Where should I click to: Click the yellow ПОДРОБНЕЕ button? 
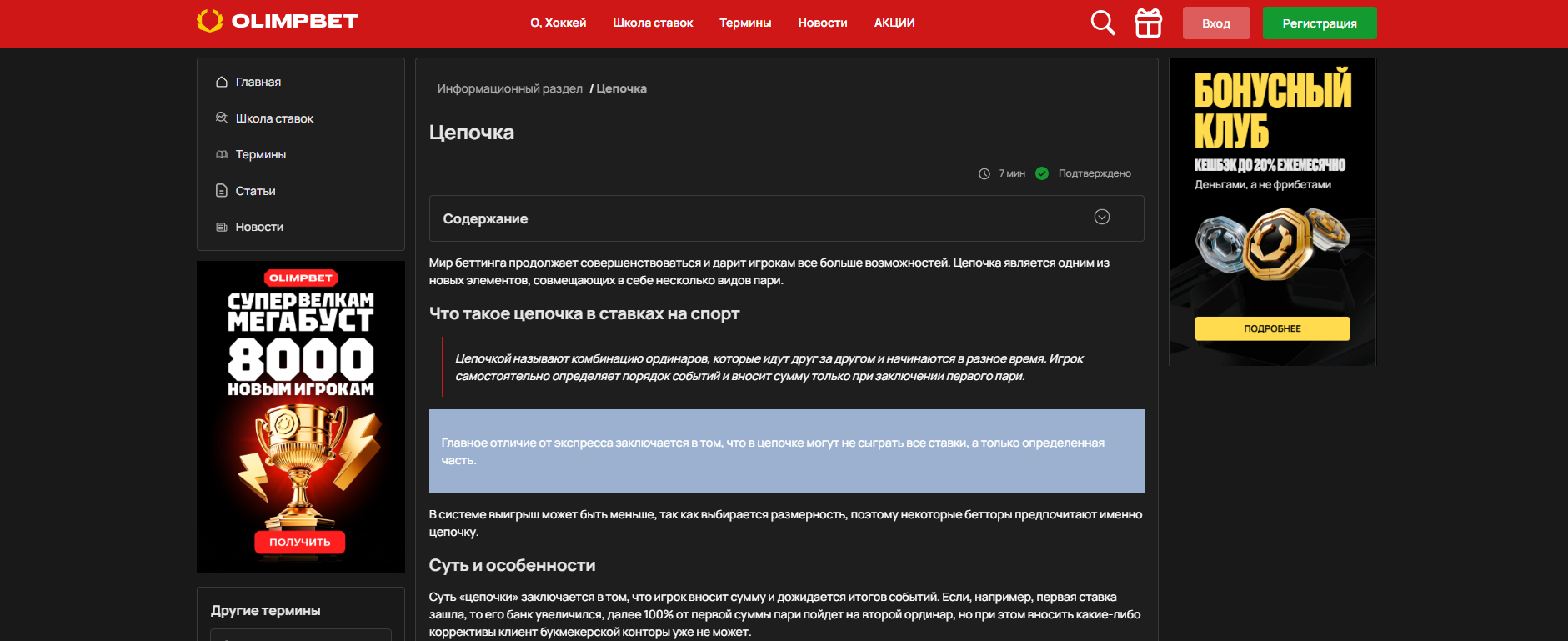(1272, 328)
